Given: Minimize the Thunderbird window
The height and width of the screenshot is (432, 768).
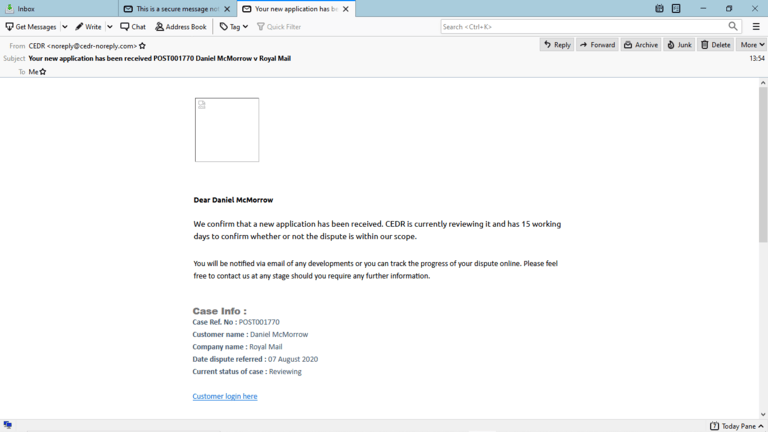Looking at the screenshot, I should pyautogui.click(x=703, y=8).
